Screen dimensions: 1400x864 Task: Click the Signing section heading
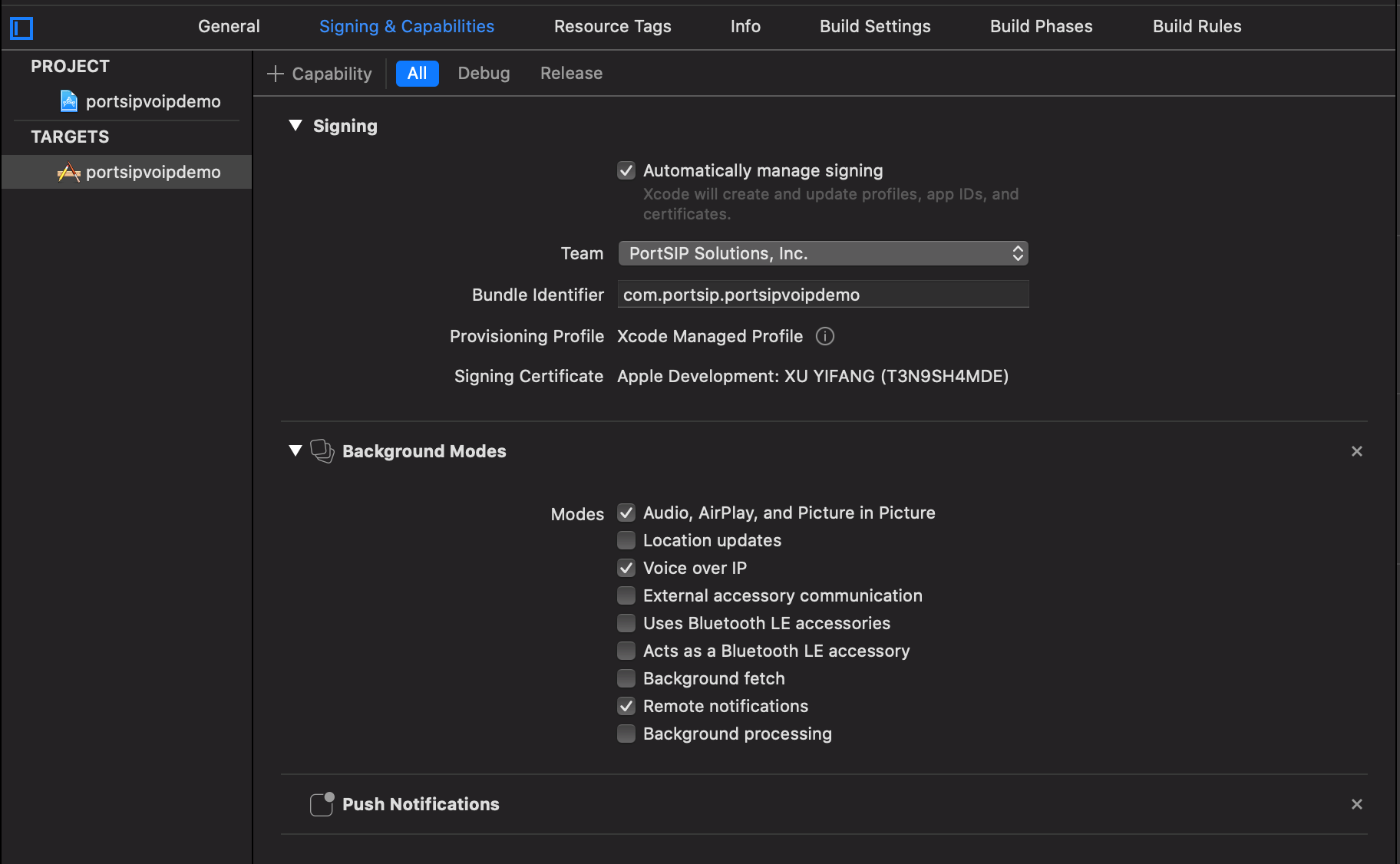(x=345, y=126)
